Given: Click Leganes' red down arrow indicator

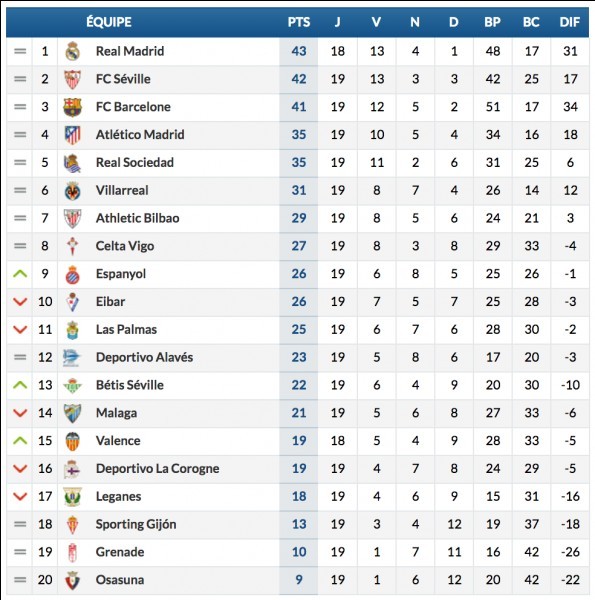Looking at the screenshot, I should tap(20, 496).
